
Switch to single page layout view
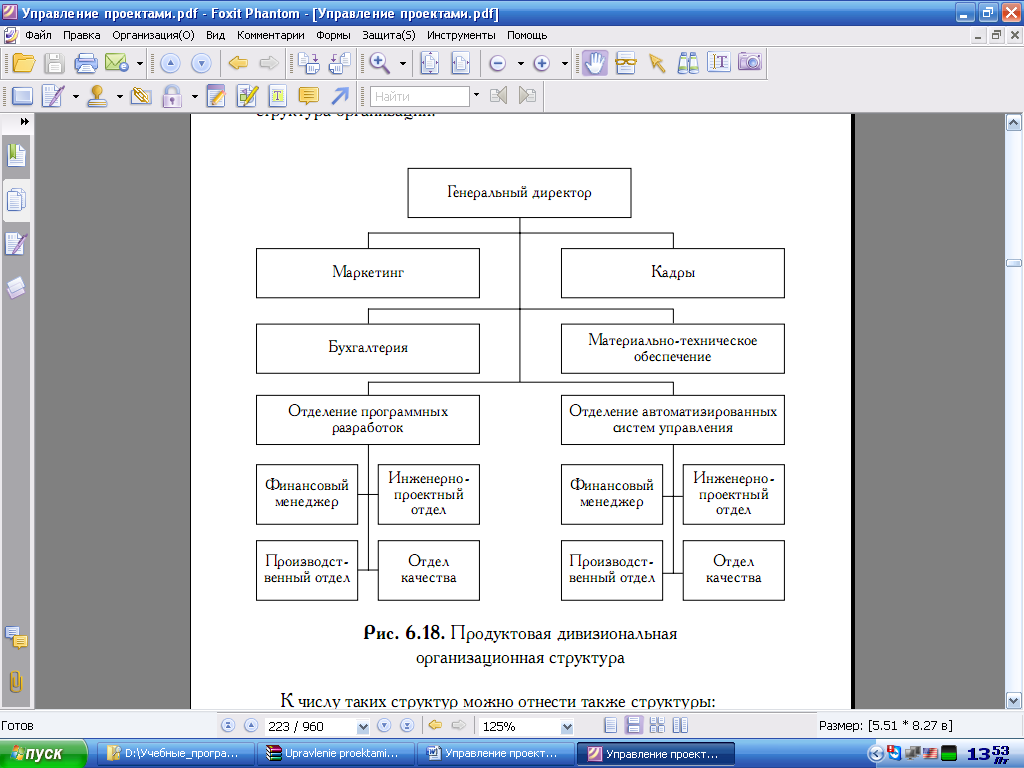(x=611, y=726)
